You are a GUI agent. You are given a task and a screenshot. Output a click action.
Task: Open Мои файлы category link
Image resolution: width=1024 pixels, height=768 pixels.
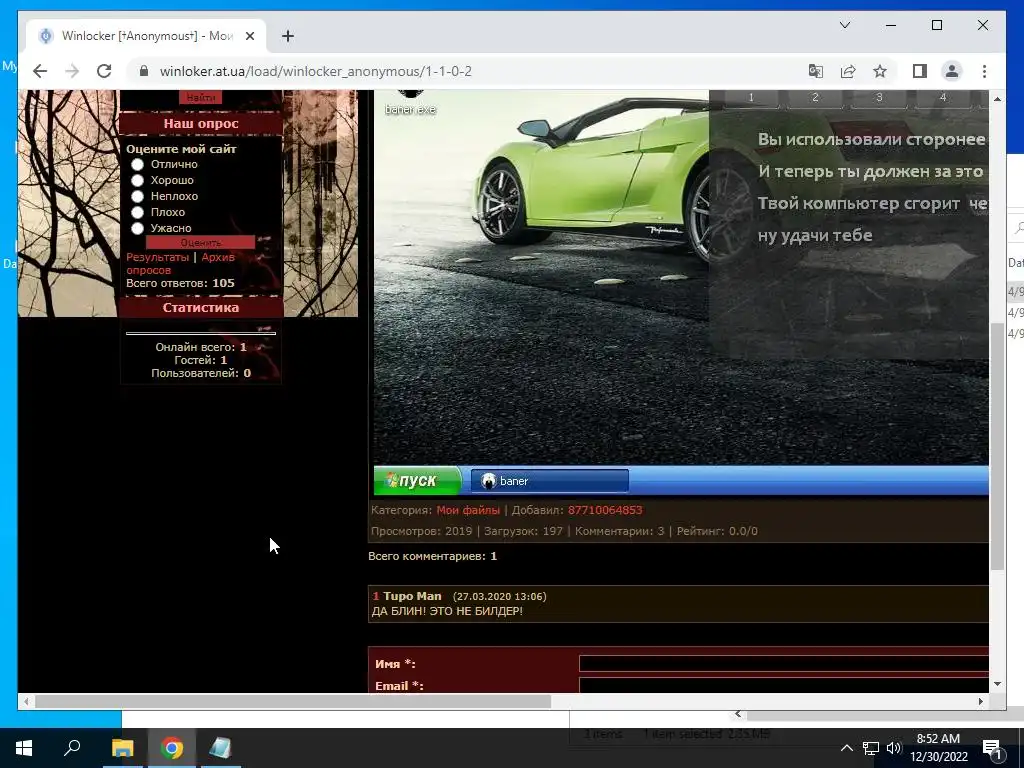click(468, 510)
